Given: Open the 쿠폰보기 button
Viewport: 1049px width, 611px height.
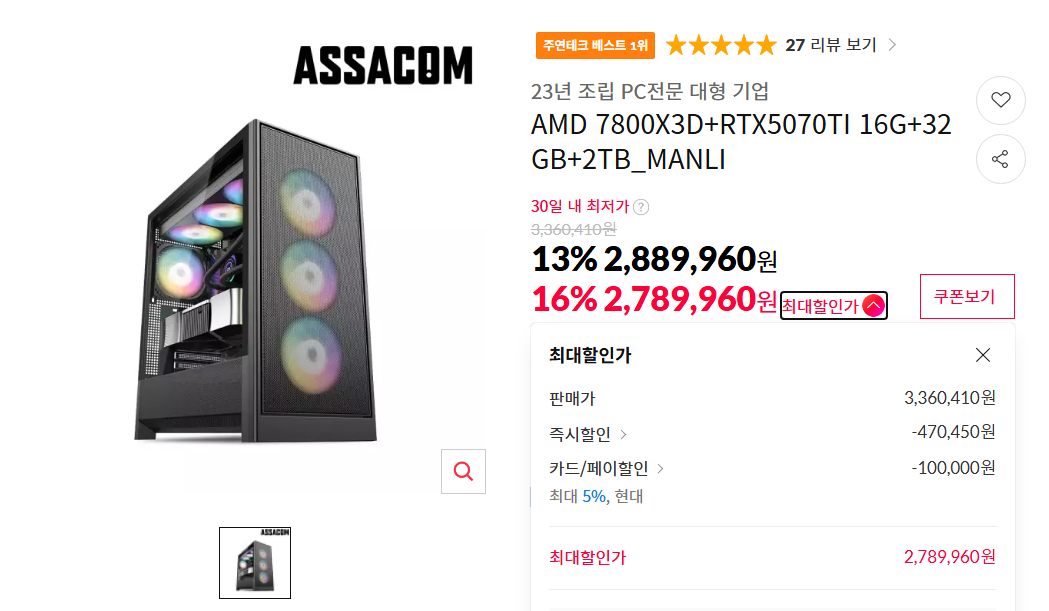Looking at the screenshot, I should coord(966,296).
